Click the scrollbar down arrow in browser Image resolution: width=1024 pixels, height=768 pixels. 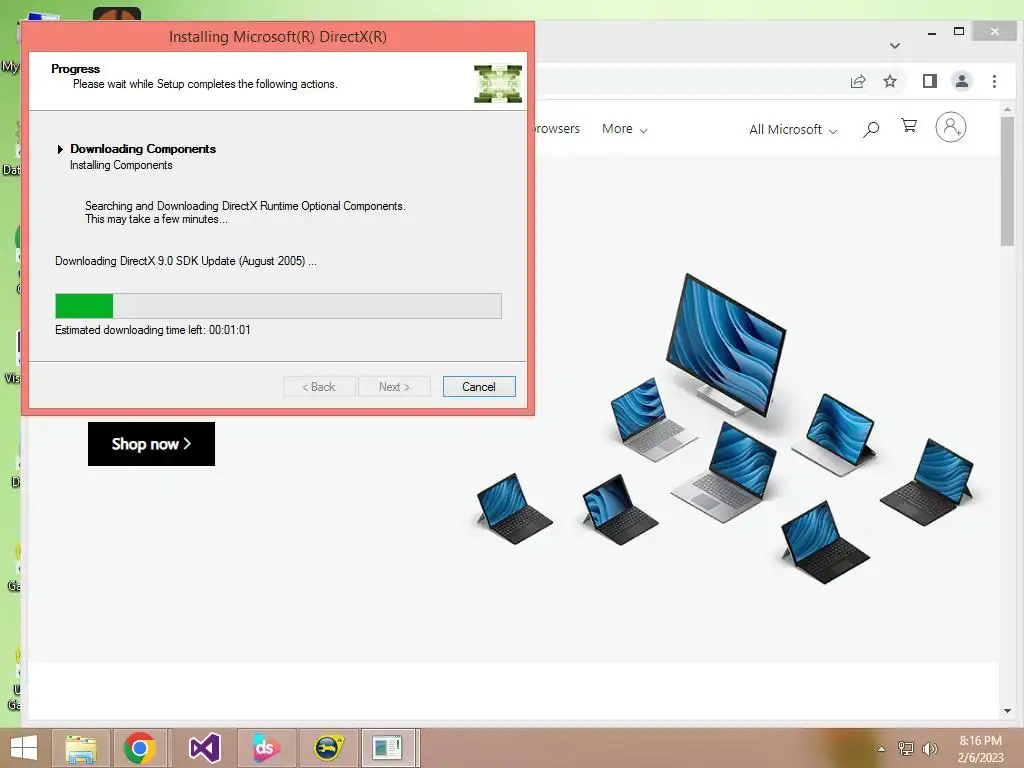(1007, 711)
